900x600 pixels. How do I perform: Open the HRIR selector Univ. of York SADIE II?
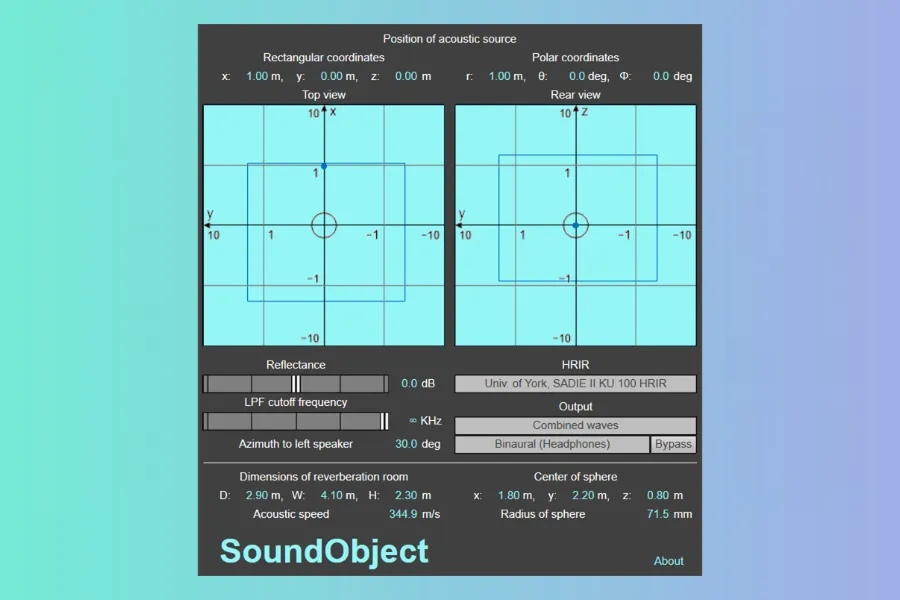click(x=575, y=384)
